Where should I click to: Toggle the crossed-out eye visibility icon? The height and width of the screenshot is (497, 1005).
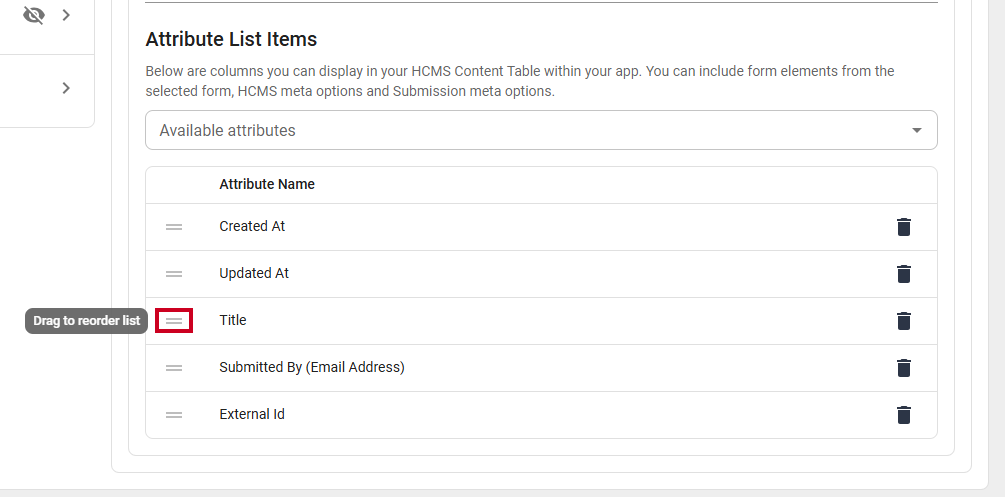point(33,15)
